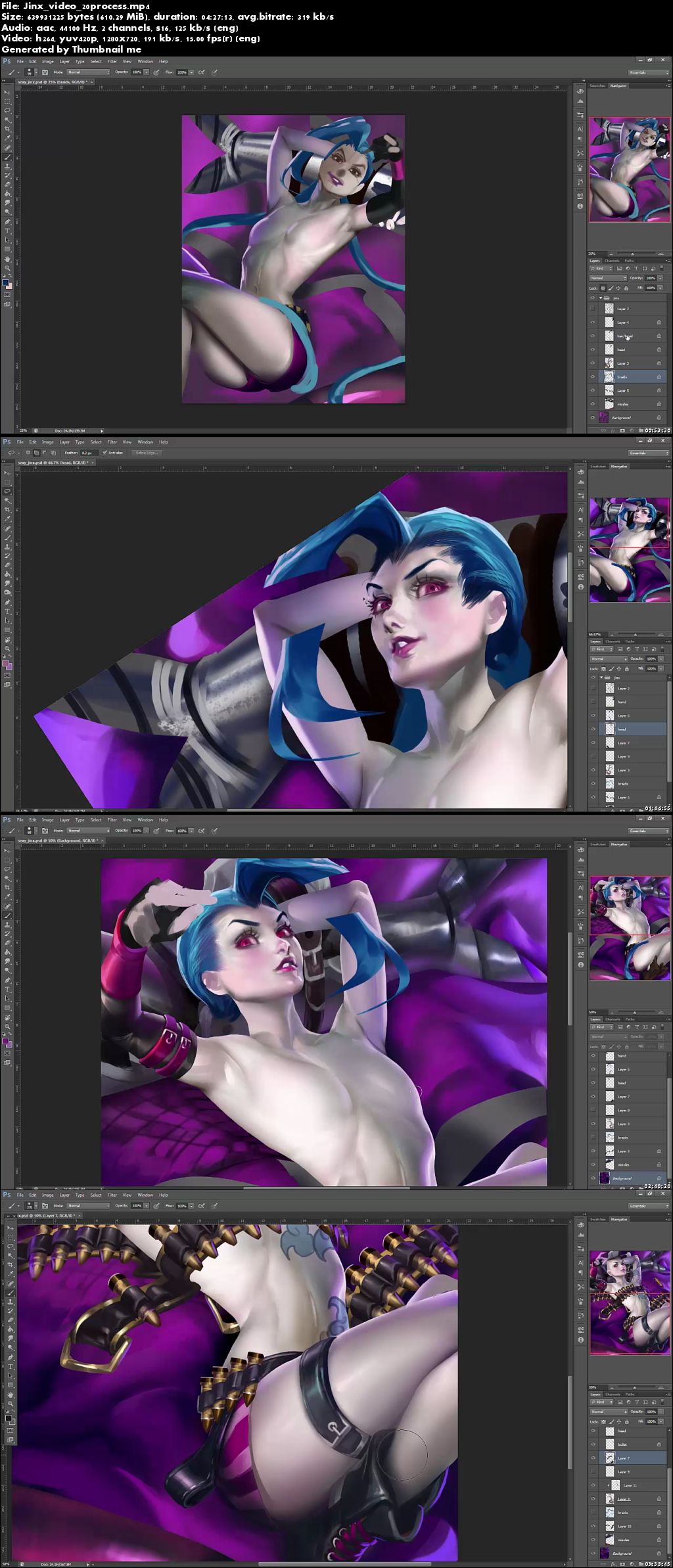Collapse jinx group arrow in first frame
Screen dimensions: 673x1568
[x=601, y=298]
